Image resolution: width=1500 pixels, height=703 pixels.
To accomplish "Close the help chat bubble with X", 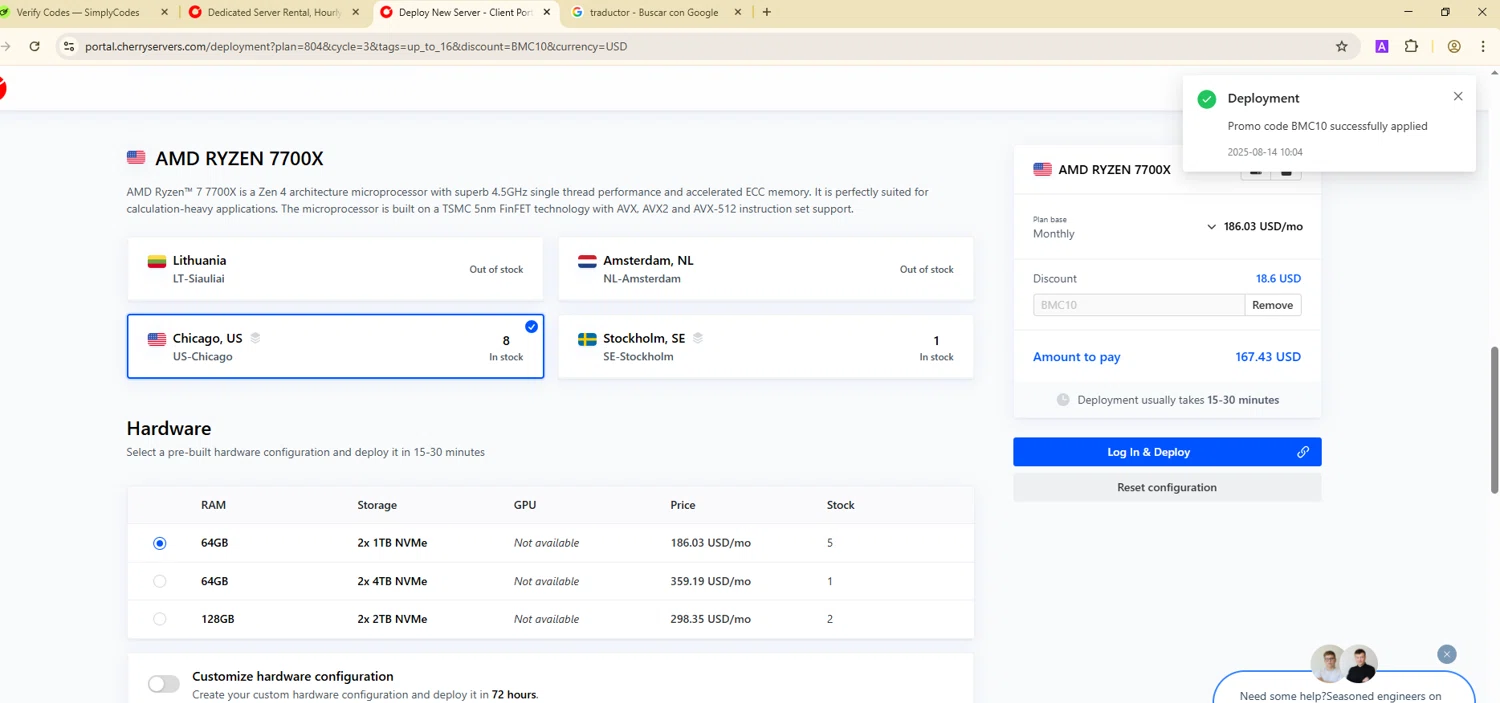I will [1447, 654].
